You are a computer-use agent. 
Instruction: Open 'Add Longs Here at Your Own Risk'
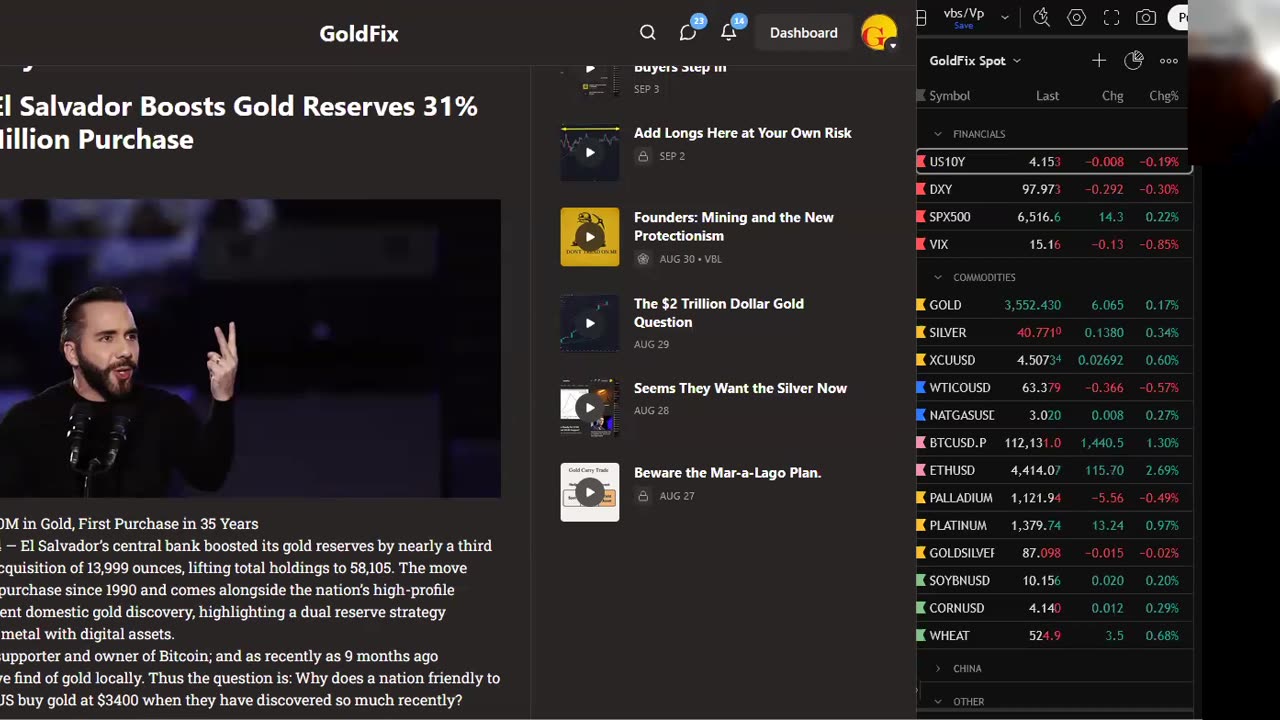point(743,133)
